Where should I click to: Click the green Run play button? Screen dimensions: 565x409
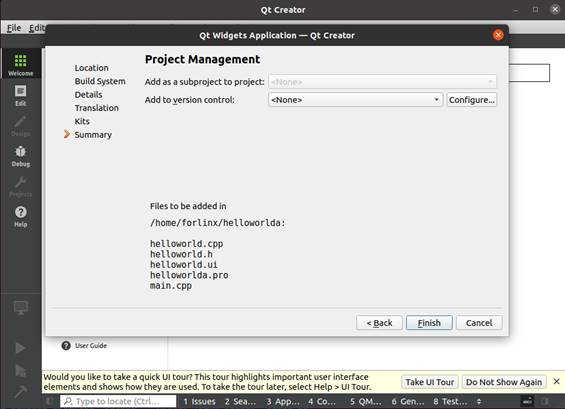pos(20,348)
